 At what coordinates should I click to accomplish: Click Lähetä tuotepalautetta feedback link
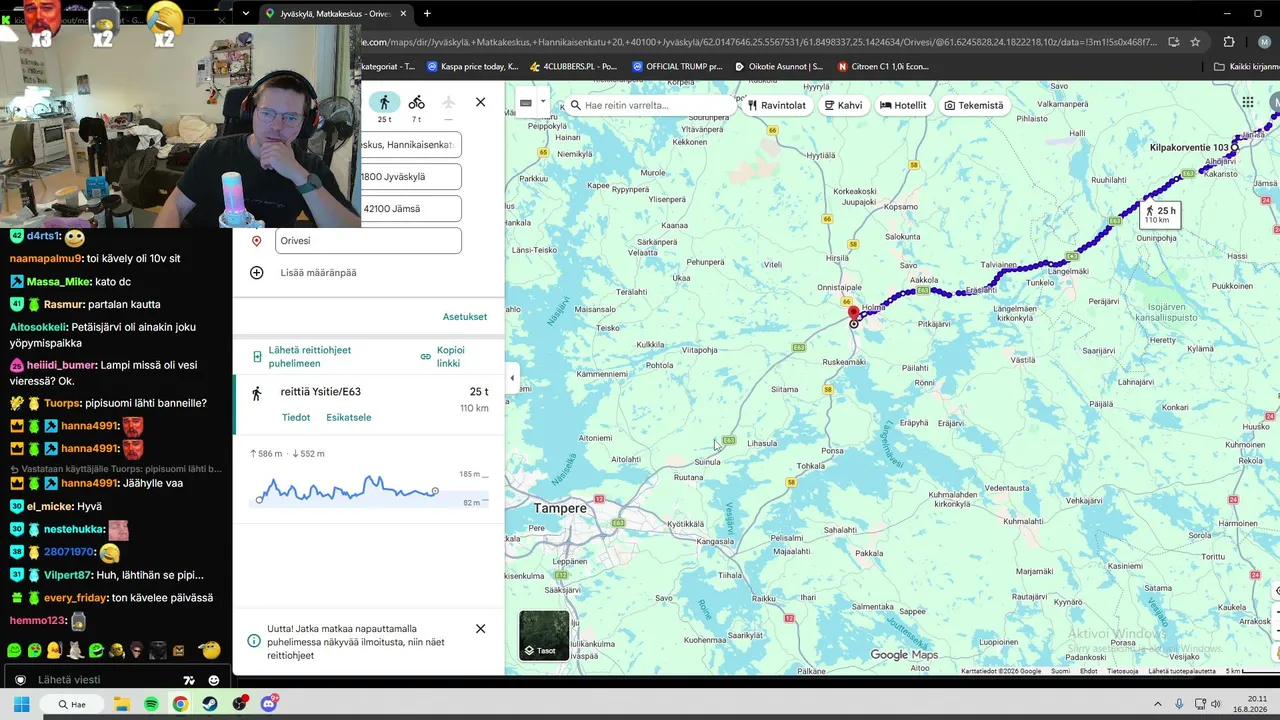1181,671
